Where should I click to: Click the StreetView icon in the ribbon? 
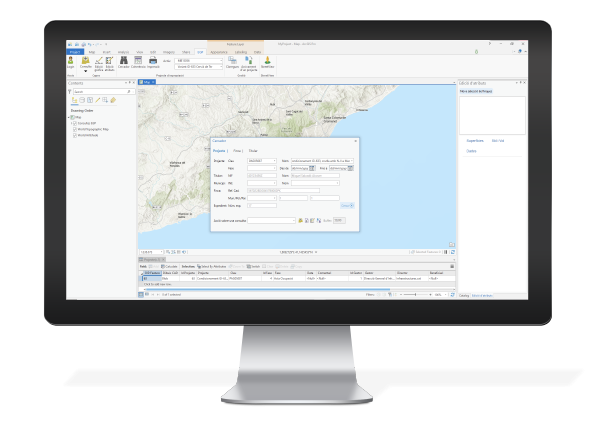(x=268, y=61)
